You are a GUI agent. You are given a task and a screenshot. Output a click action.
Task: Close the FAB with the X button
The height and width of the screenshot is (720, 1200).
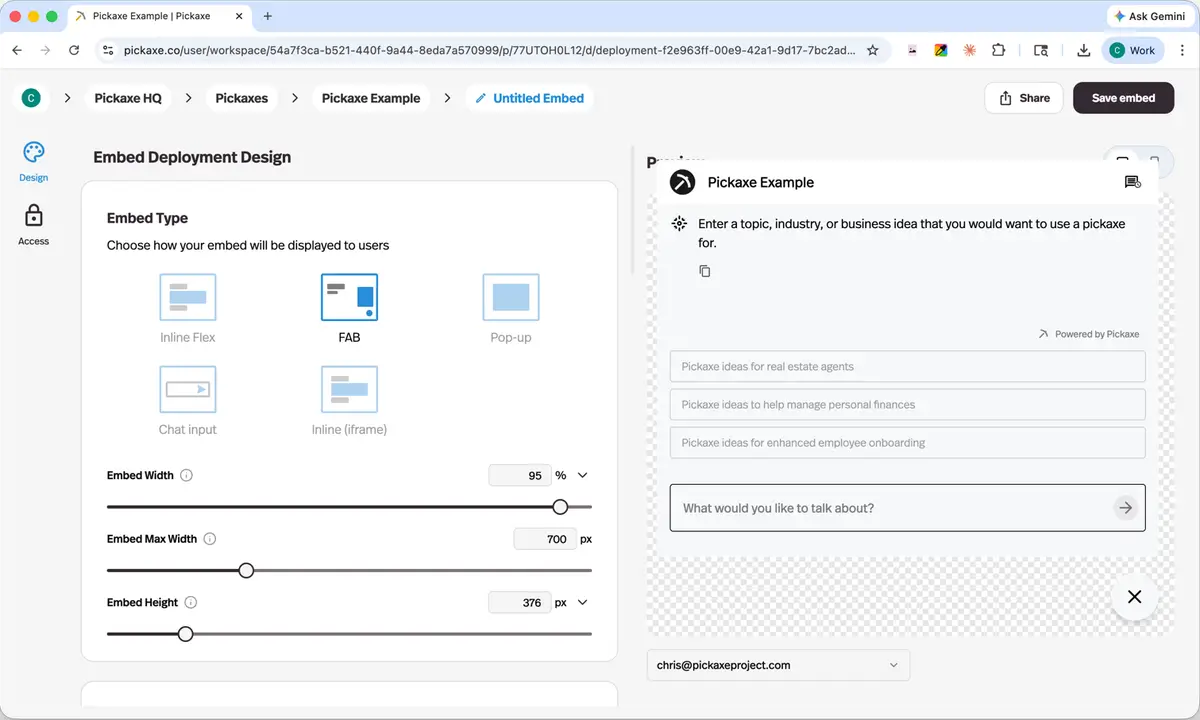click(x=1134, y=597)
